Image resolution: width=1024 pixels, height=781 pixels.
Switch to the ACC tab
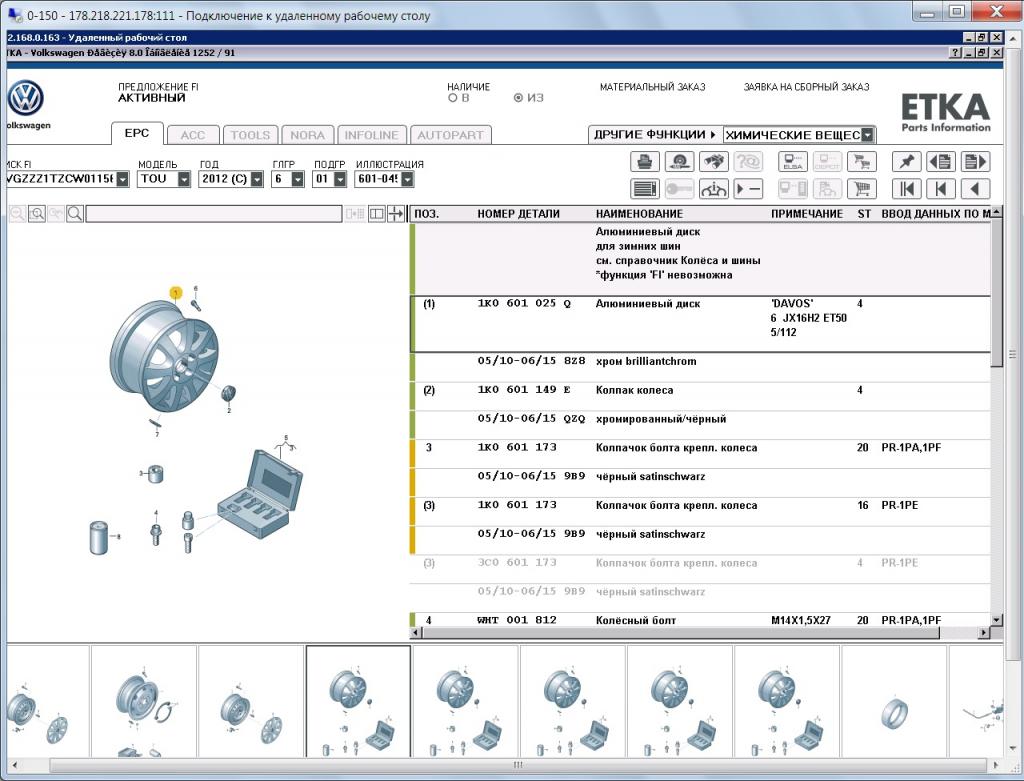[x=193, y=135]
